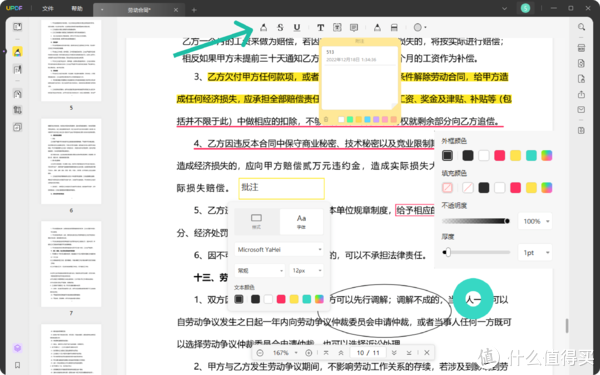Open the 常规 font style dropdown
Image resolution: width=600 pixels, height=375 pixels.
pos(260,271)
